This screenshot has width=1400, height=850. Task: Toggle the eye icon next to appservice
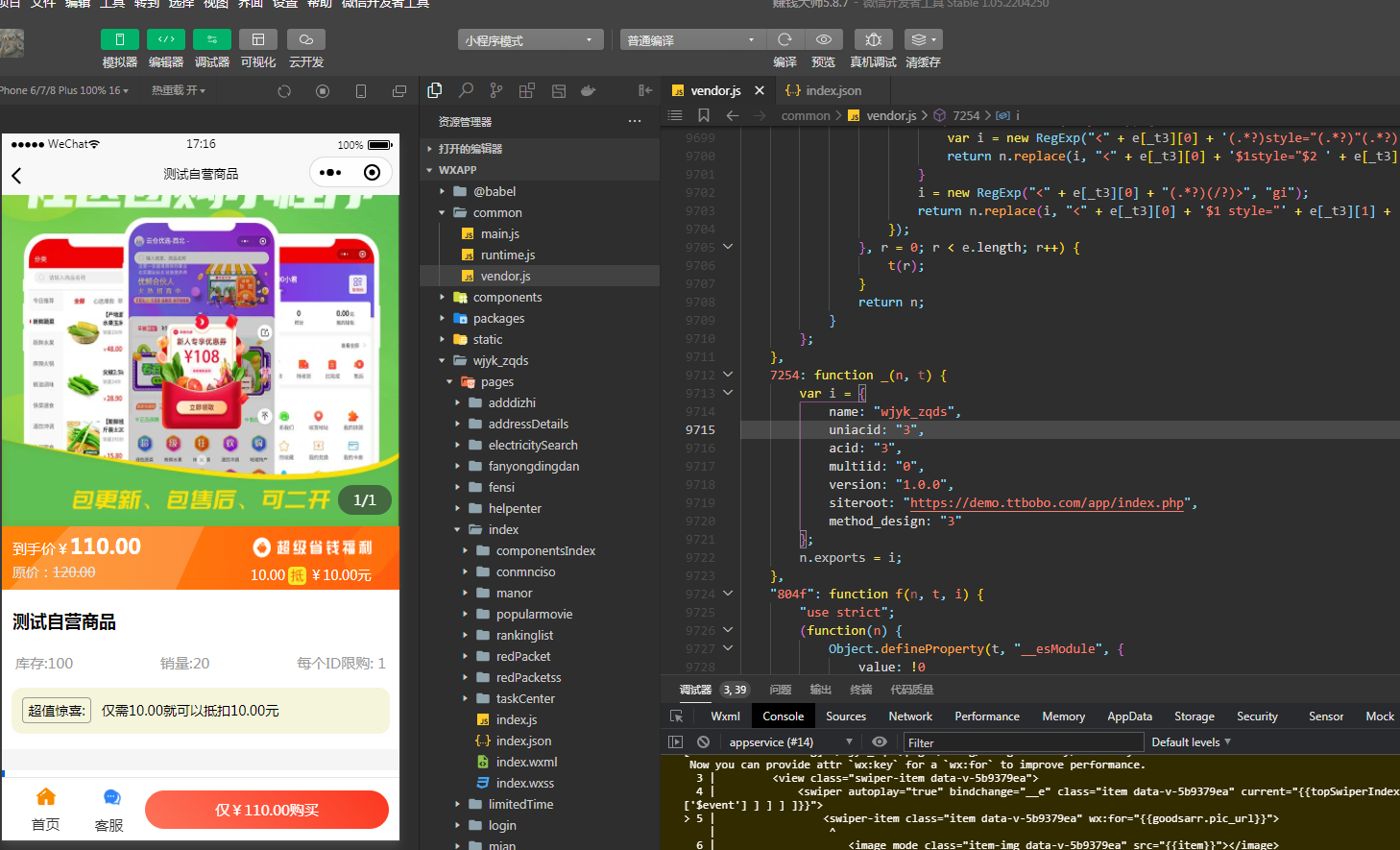point(880,741)
